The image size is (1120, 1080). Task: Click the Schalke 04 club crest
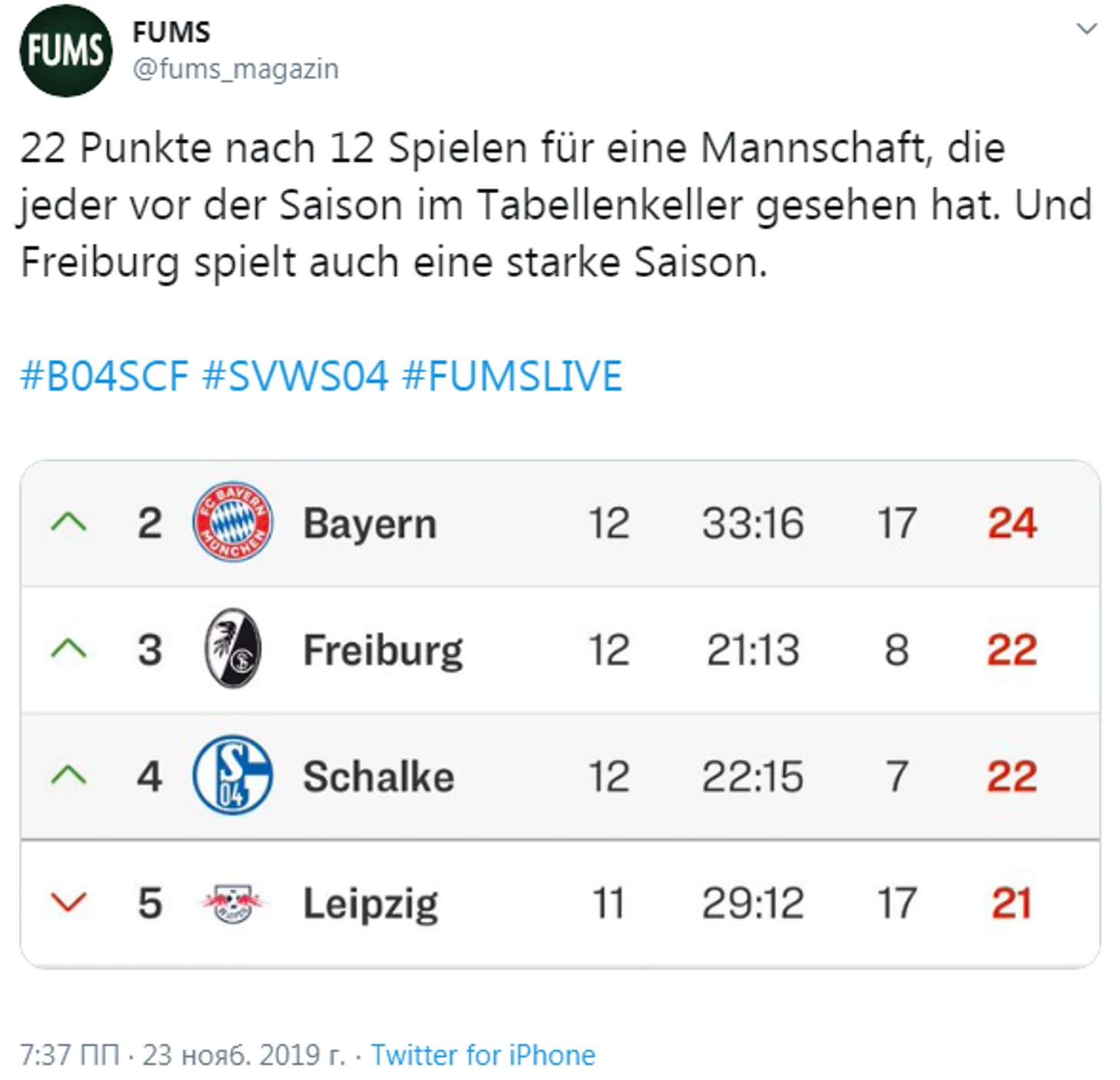[232, 775]
